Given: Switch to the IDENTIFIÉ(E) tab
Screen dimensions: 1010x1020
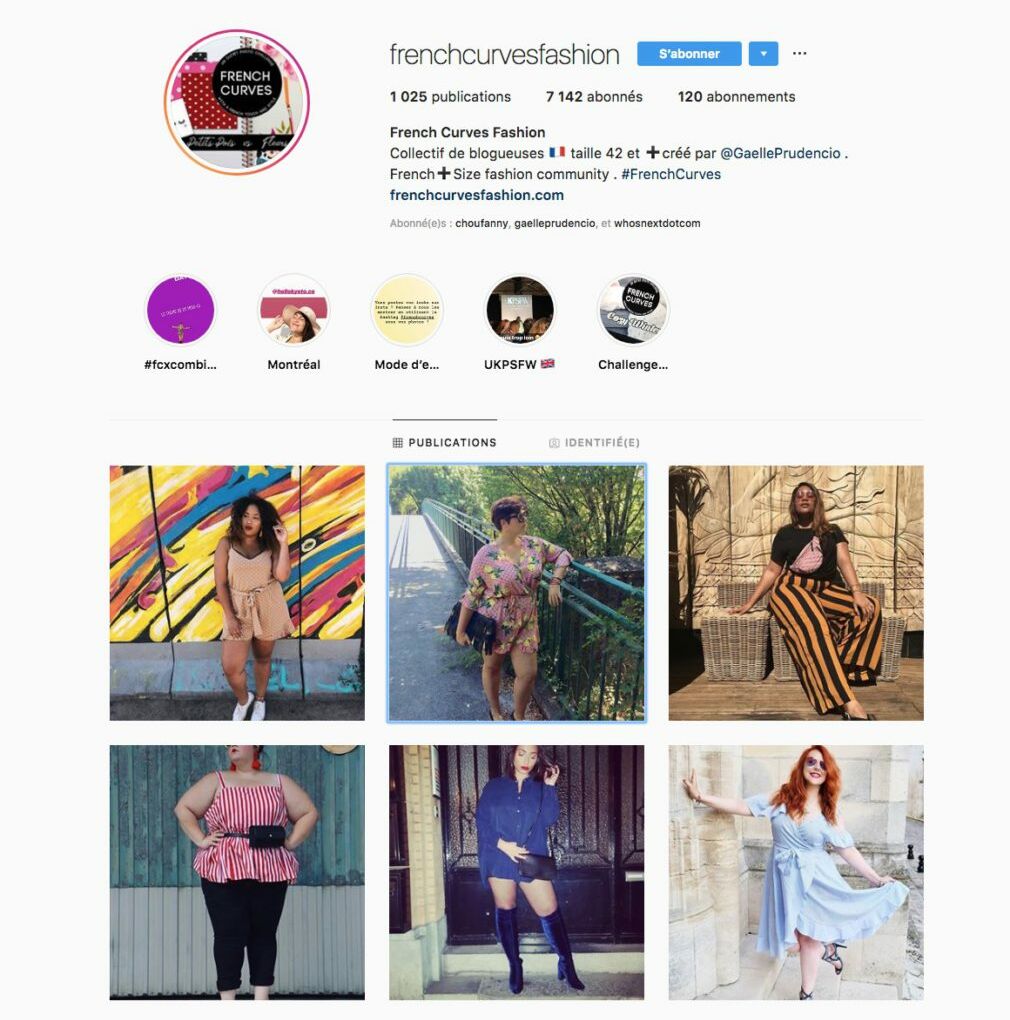Looking at the screenshot, I should point(594,443).
